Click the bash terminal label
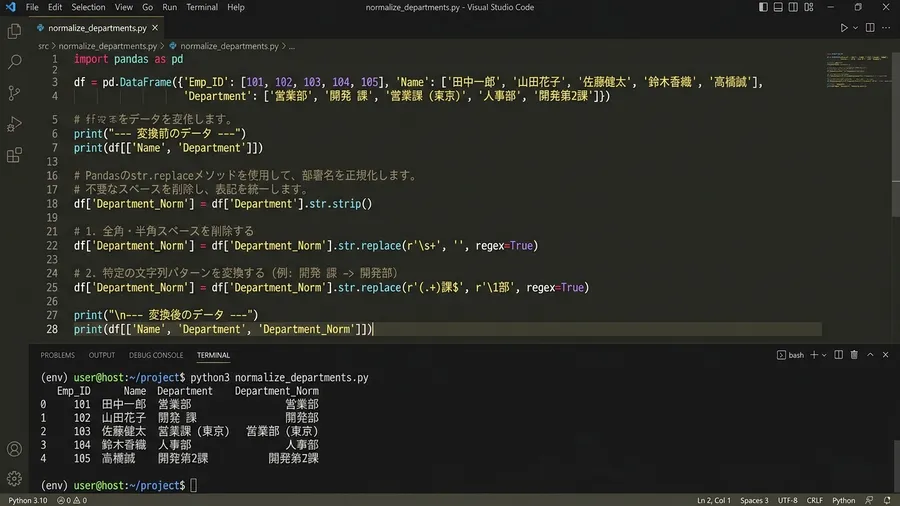Screen dimensions: 900x506 pyautogui.click(x=796, y=355)
